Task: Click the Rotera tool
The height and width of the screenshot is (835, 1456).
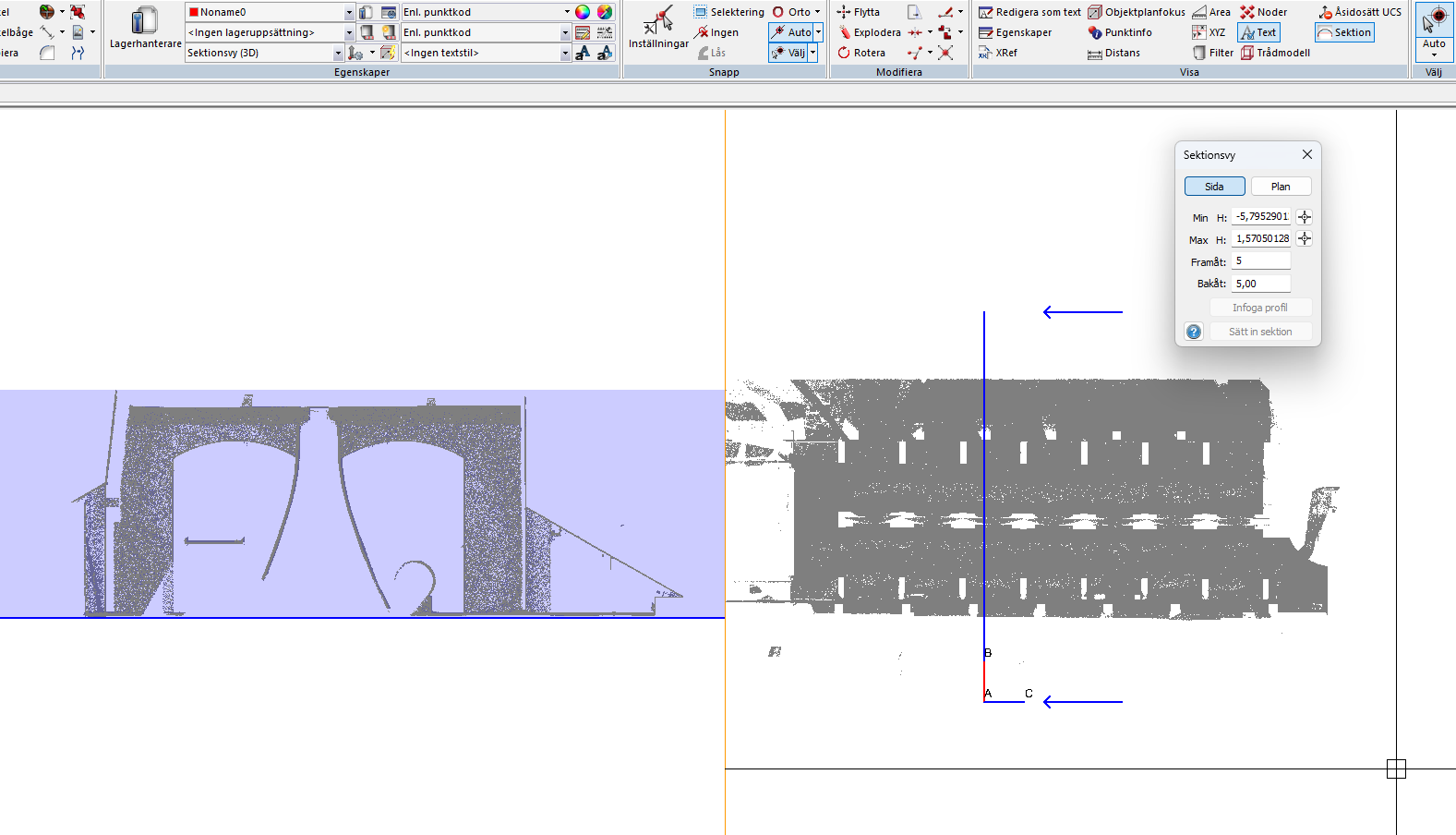Action: pyautogui.click(x=861, y=53)
